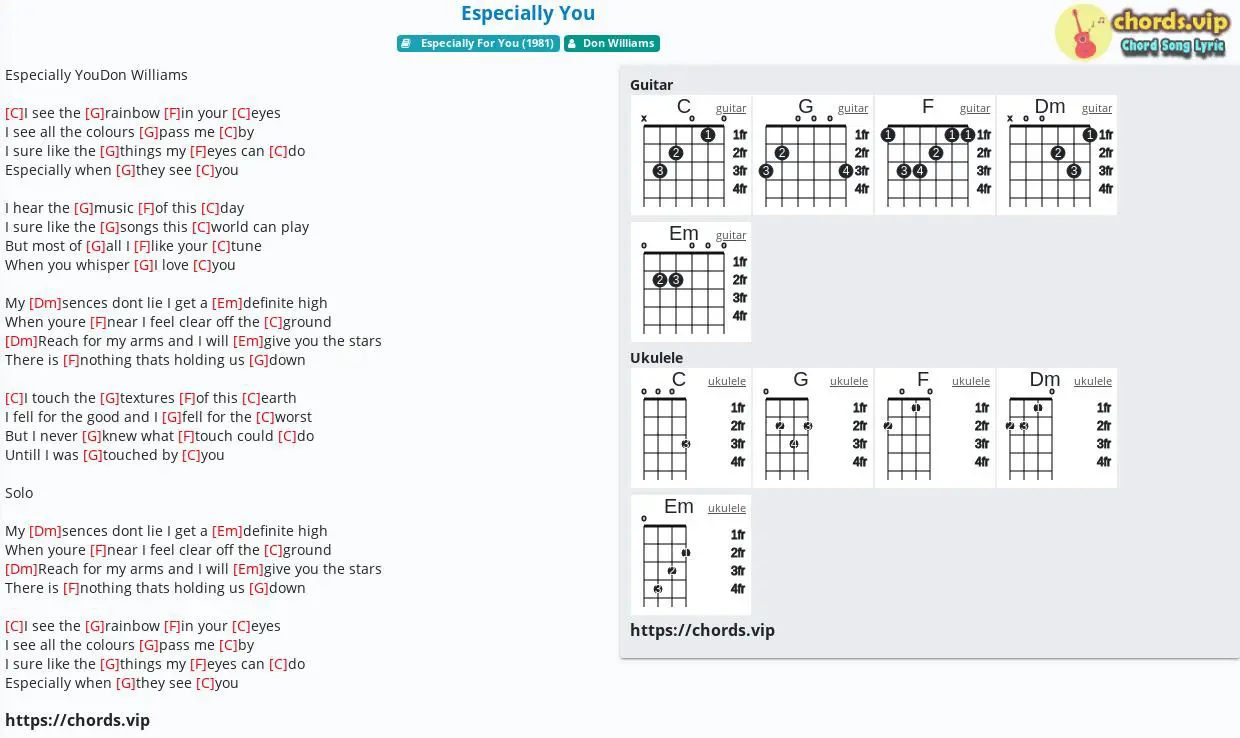Select the ukulele F chord diagram

click(935, 428)
